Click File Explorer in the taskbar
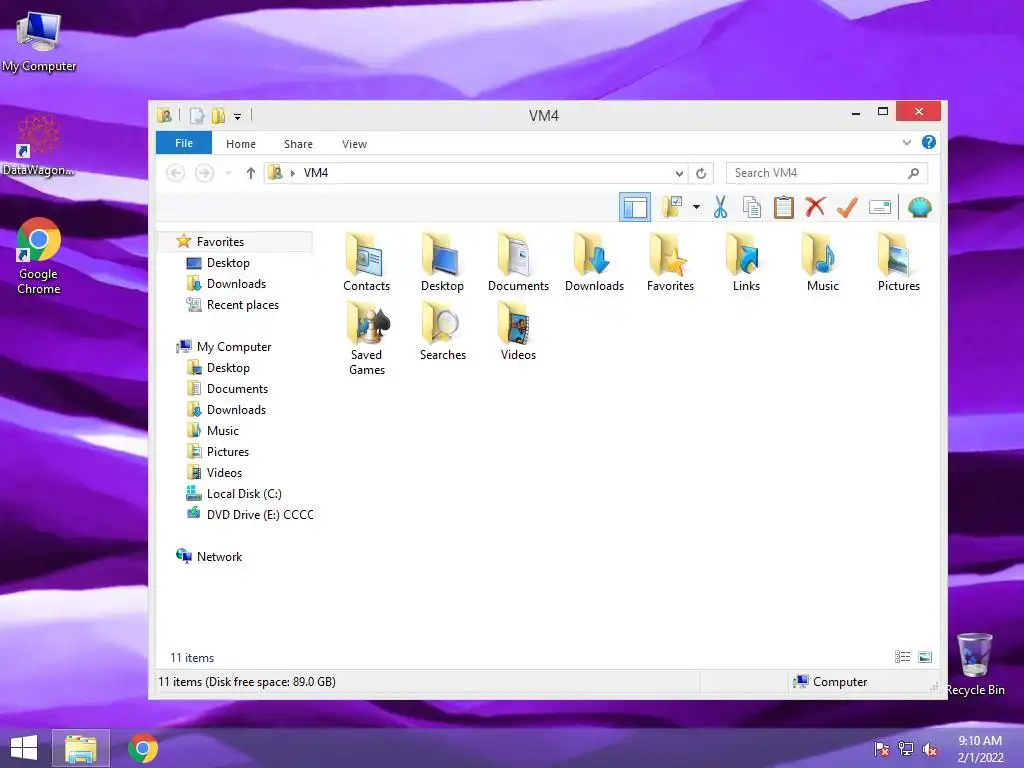 [x=81, y=748]
